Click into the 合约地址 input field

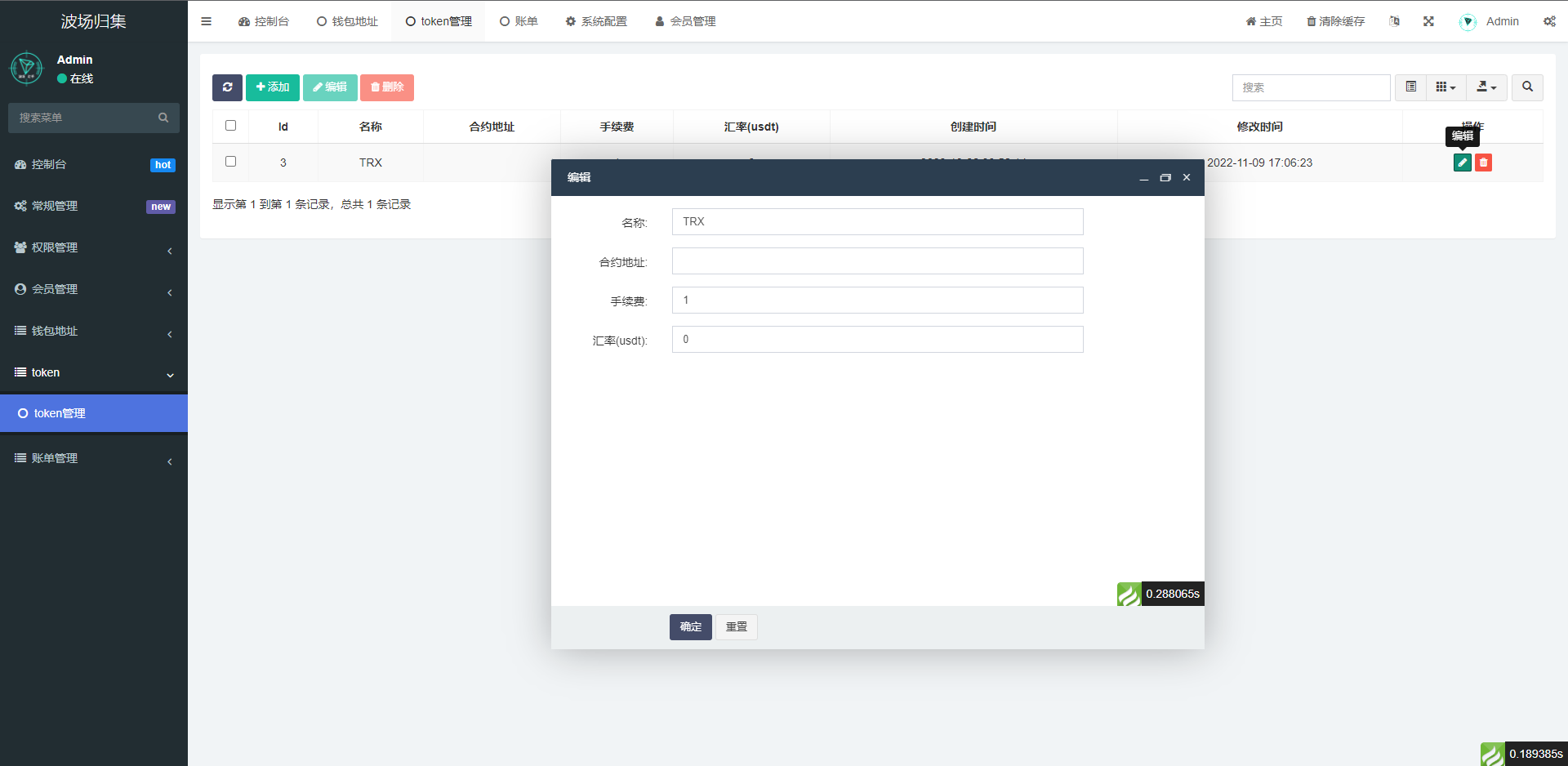click(877, 261)
